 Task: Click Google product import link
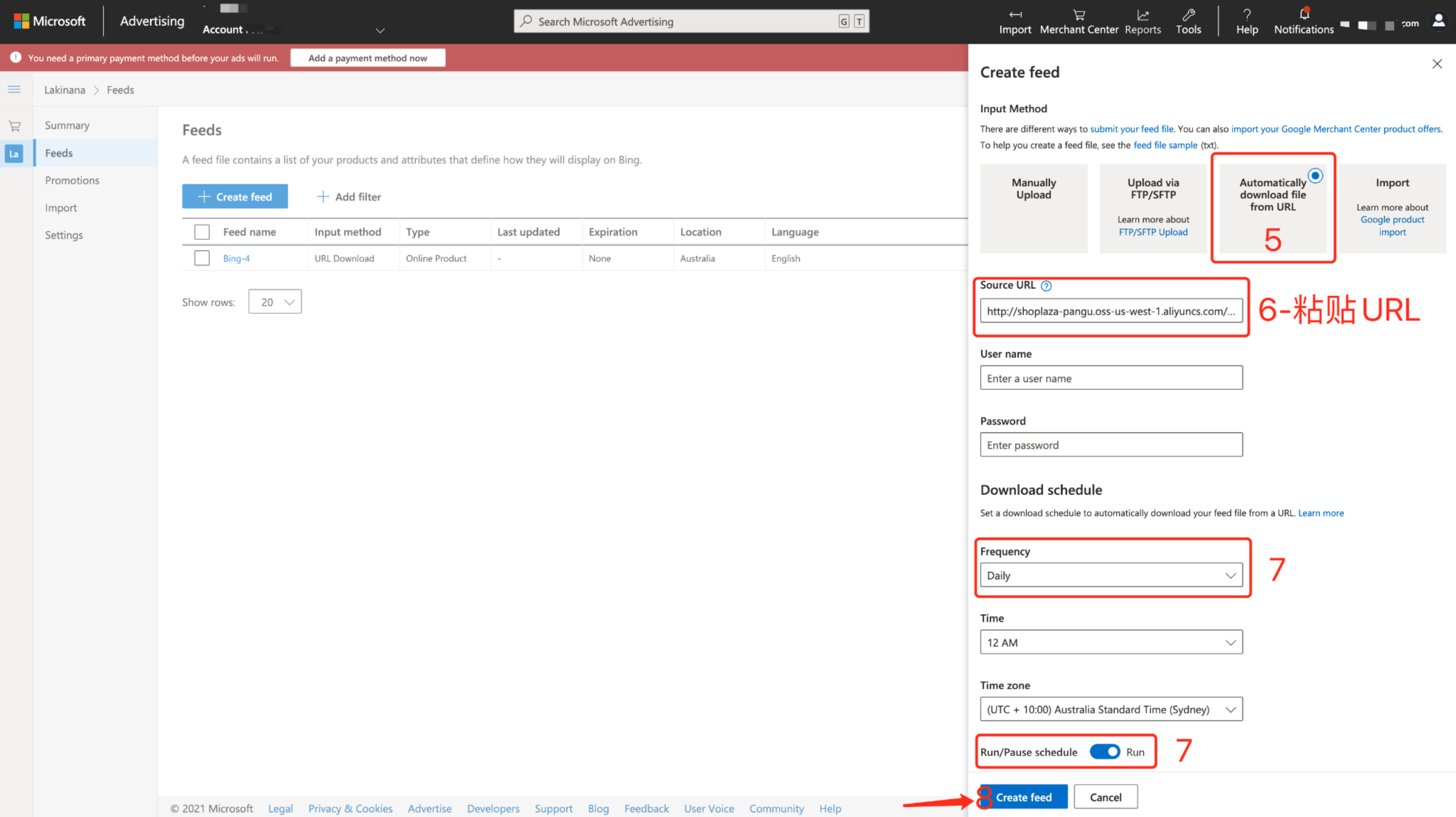(1392, 226)
